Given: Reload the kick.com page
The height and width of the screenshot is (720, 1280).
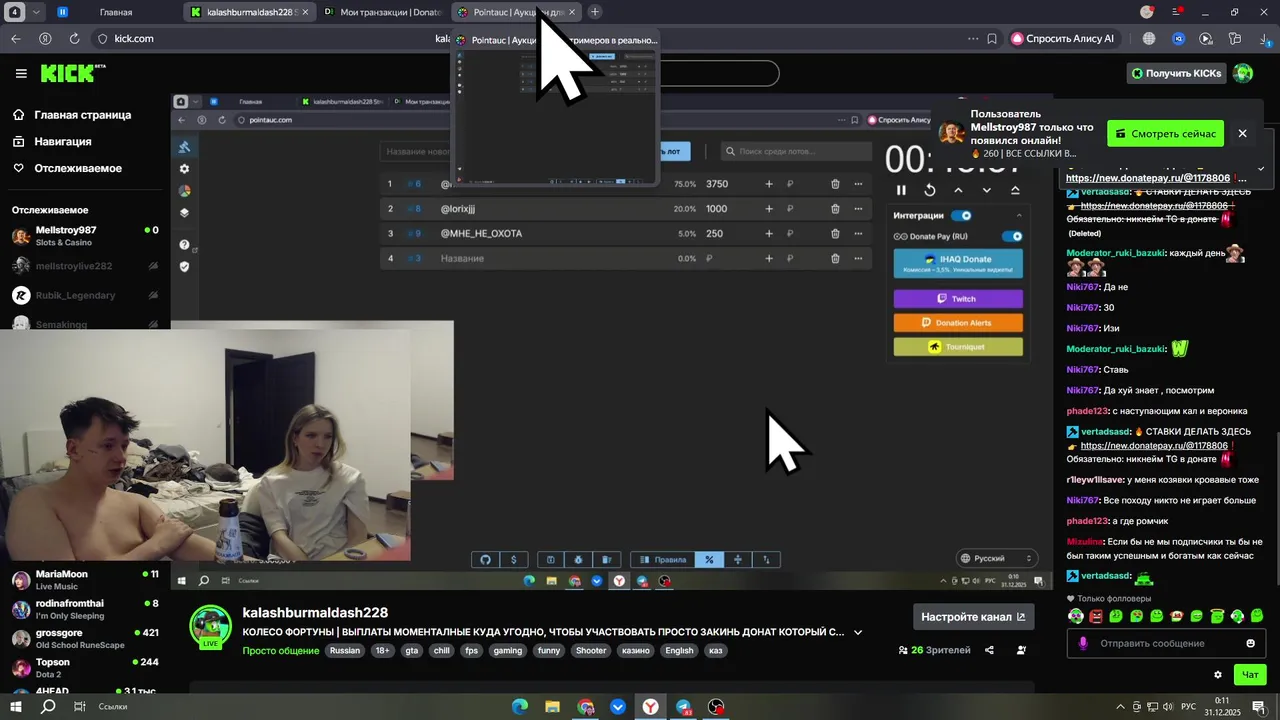Looking at the screenshot, I should point(74,38).
